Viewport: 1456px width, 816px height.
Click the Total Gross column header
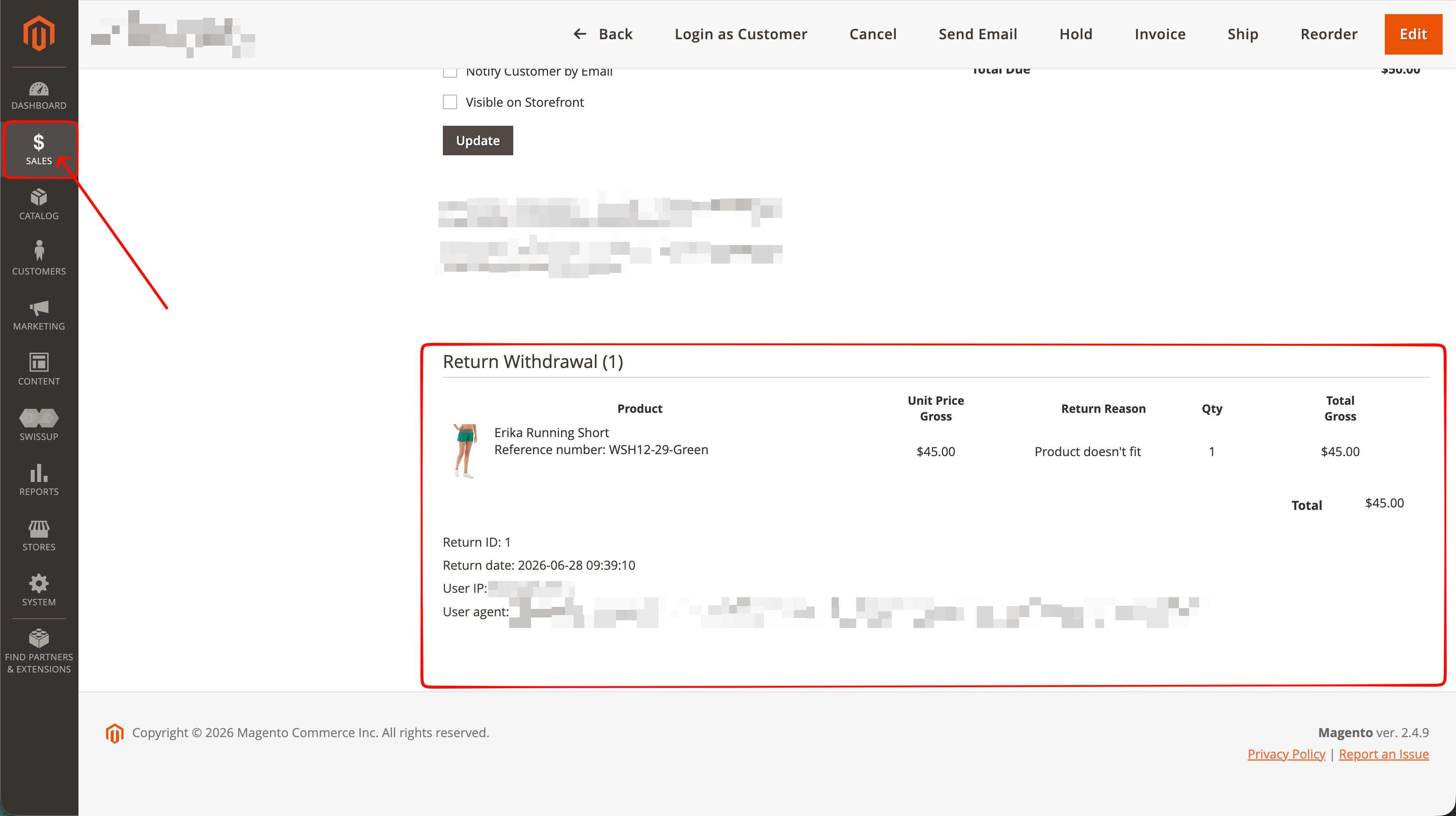[x=1340, y=408]
